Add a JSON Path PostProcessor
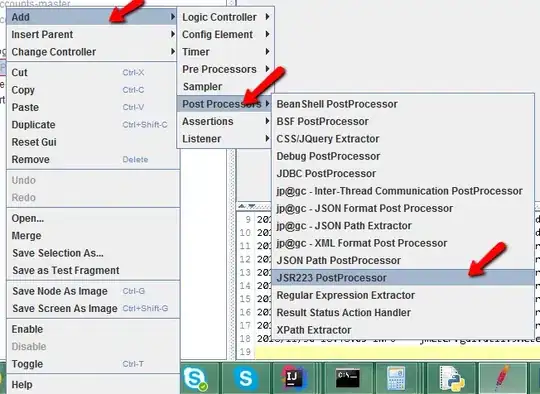 (x=404, y=260)
